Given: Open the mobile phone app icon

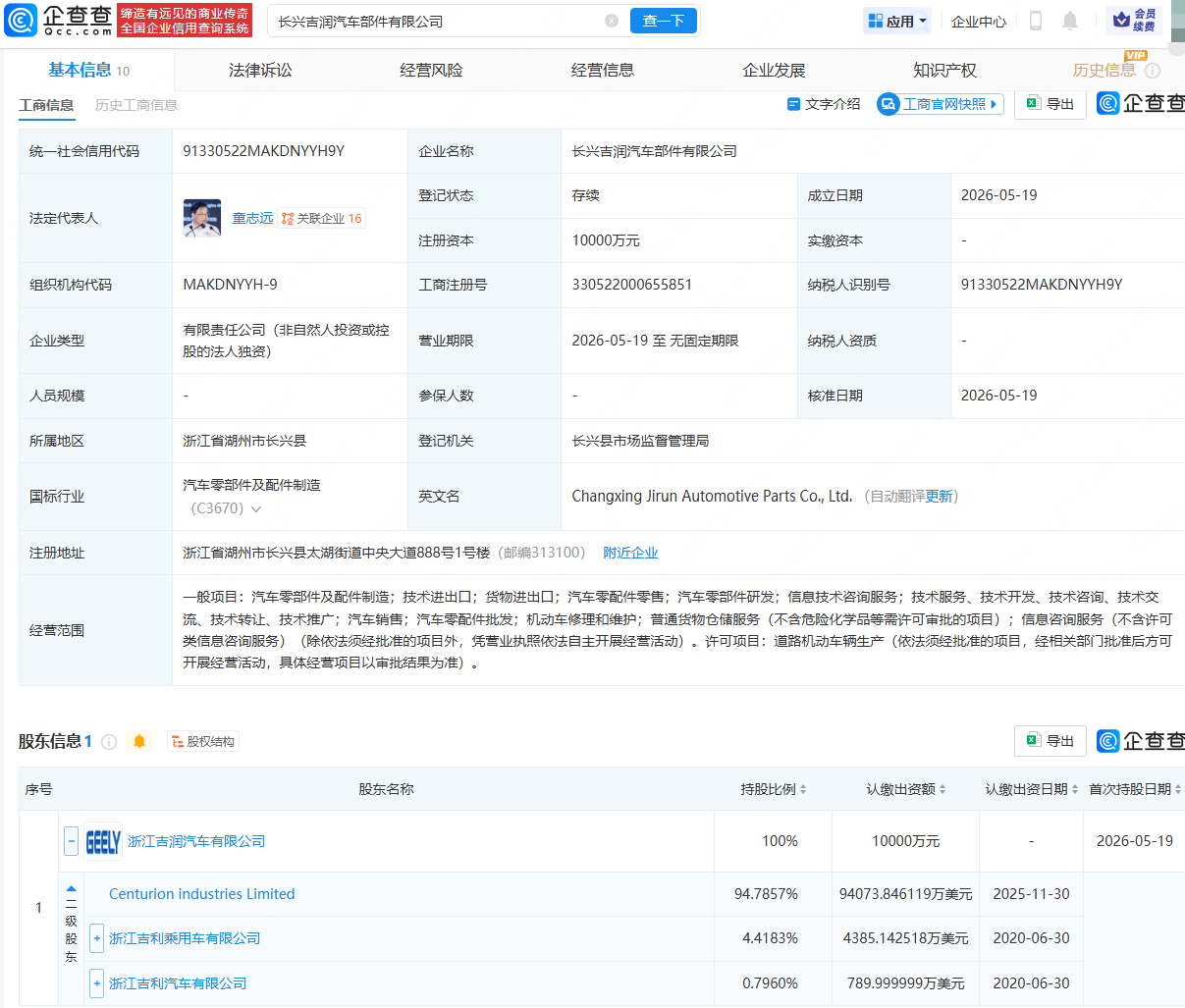Looking at the screenshot, I should [x=1035, y=21].
